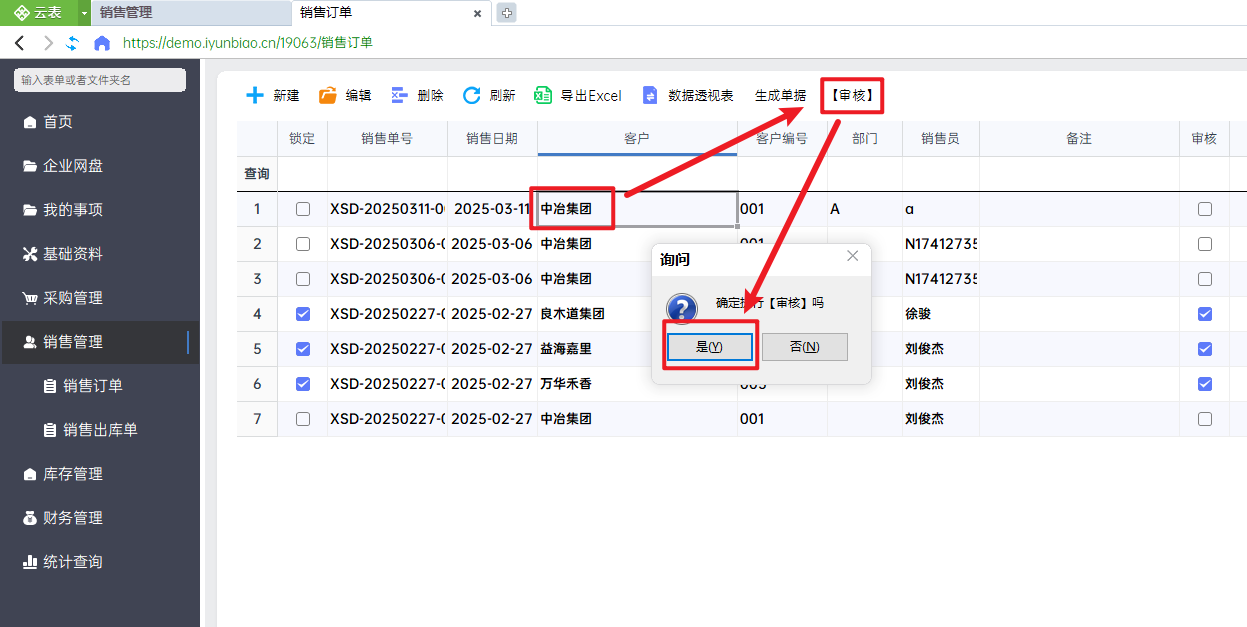Click the 2025-03-11 date cell
The width and height of the screenshot is (1247, 627).
click(x=492, y=209)
